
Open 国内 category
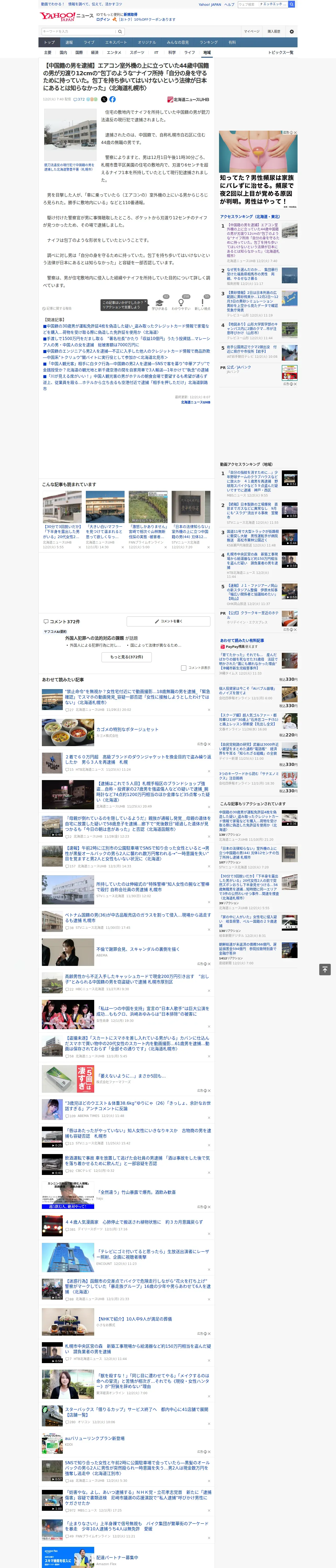63,52
